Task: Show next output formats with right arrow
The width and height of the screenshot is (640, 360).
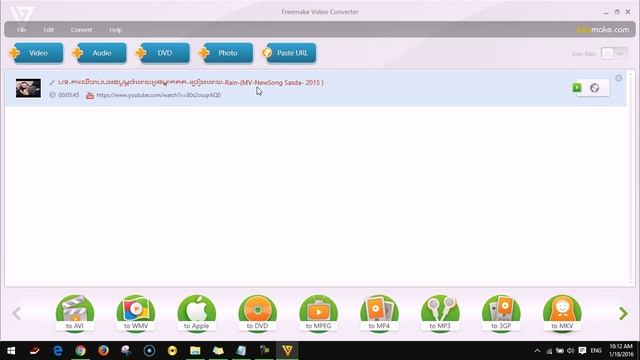Action: (x=623, y=313)
